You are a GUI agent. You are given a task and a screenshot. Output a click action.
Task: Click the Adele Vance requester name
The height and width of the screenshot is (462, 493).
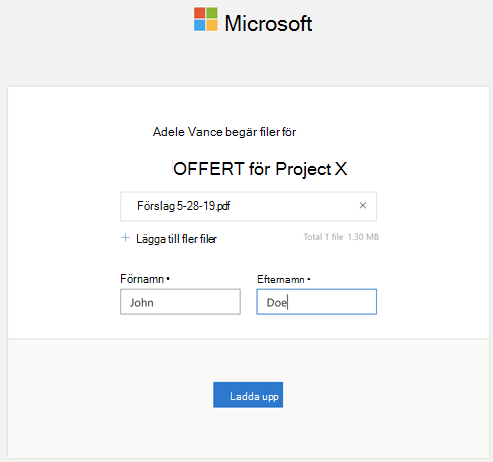coord(188,132)
